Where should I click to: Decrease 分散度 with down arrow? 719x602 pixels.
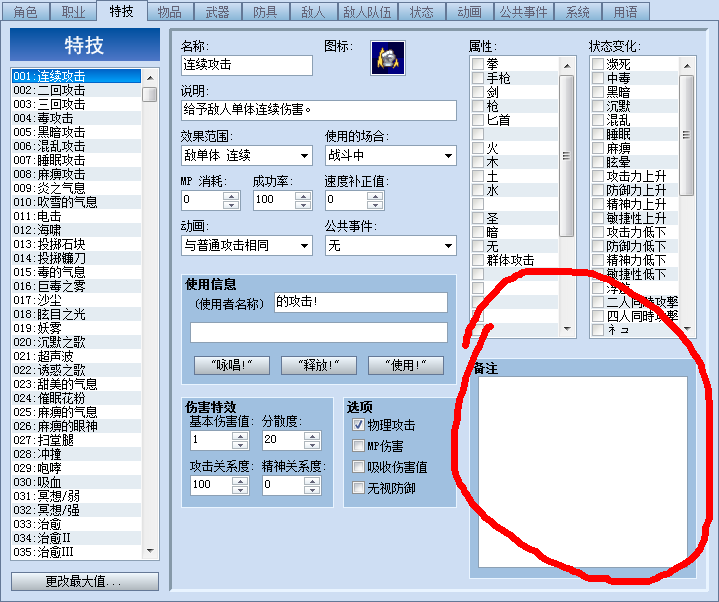tap(312, 445)
